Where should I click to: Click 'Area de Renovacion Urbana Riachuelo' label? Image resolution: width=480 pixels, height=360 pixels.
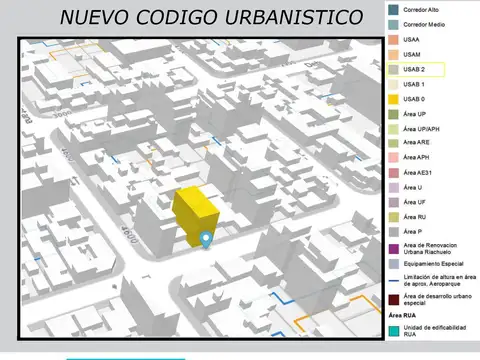pyautogui.click(x=430, y=249)
